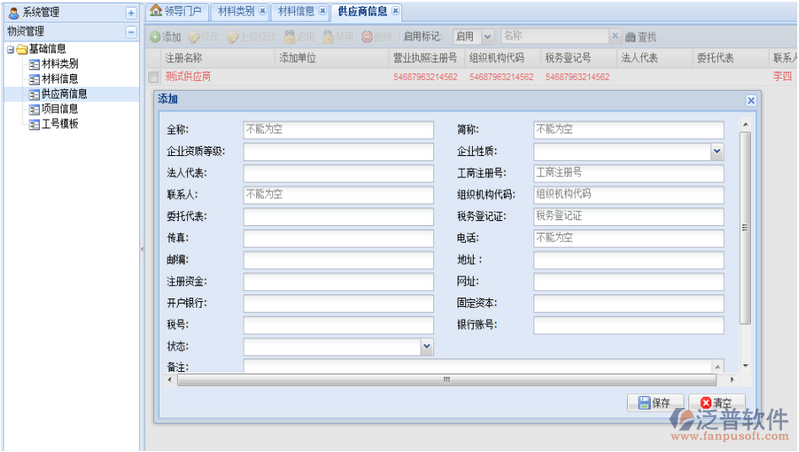Click the 全称 input field
The image size is (799, 452).
click(338, 130)
